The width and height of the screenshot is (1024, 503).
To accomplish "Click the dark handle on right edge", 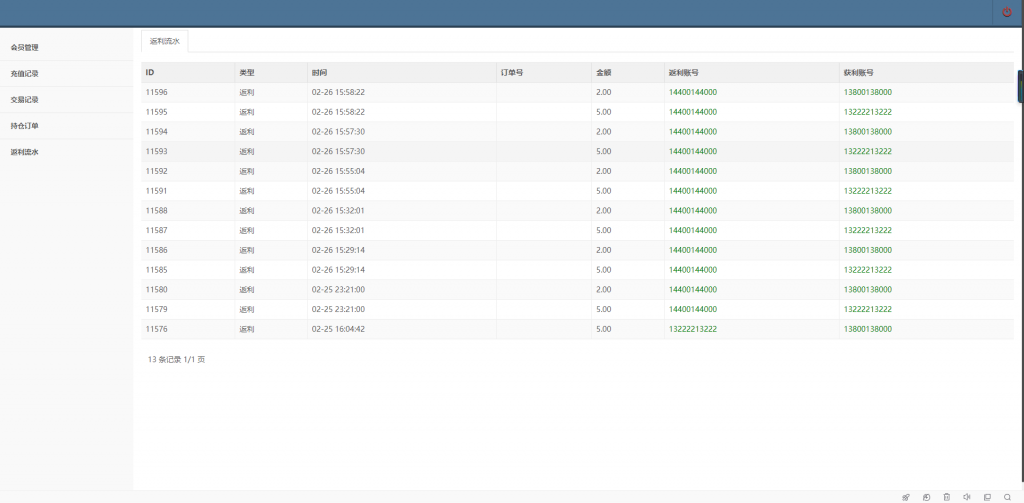I will click(x=1020, y=86).
